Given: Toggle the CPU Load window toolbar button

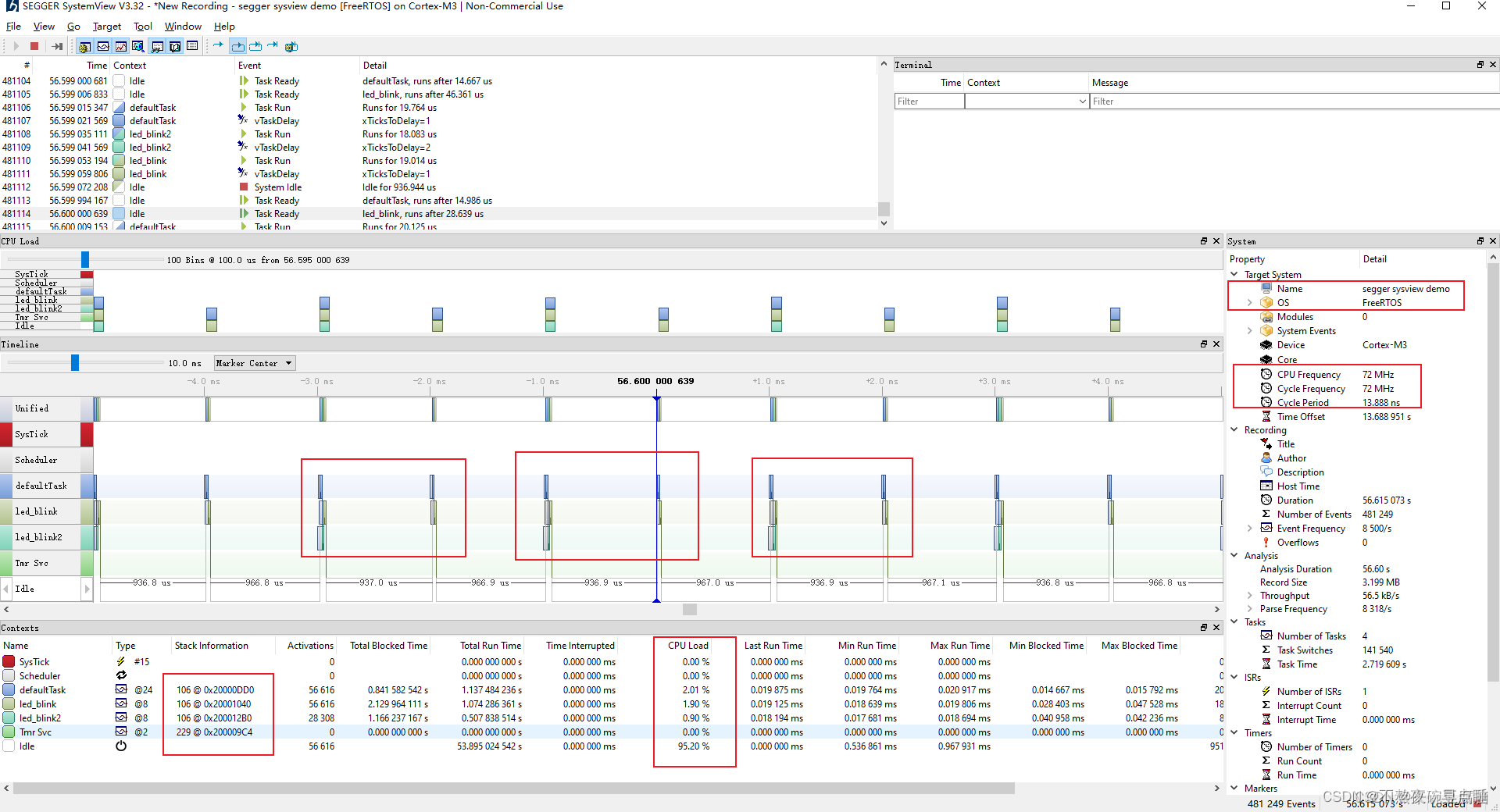Looking at the screenshot, I should click(x=120, y=46).
